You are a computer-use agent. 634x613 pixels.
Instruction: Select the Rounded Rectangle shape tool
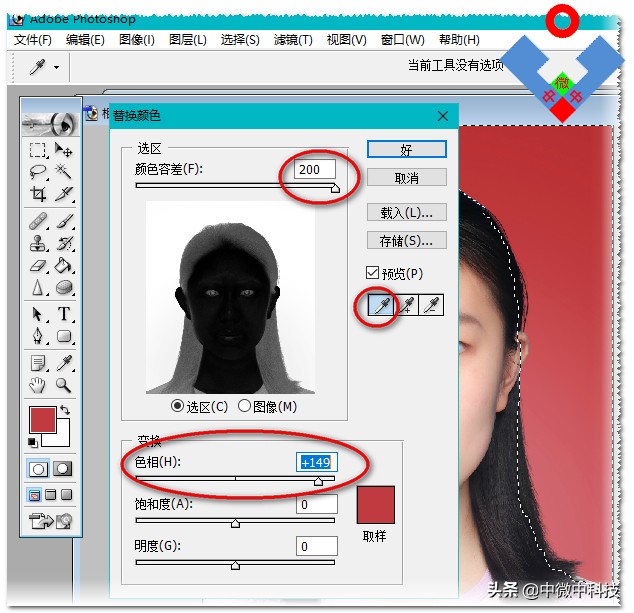64,336
